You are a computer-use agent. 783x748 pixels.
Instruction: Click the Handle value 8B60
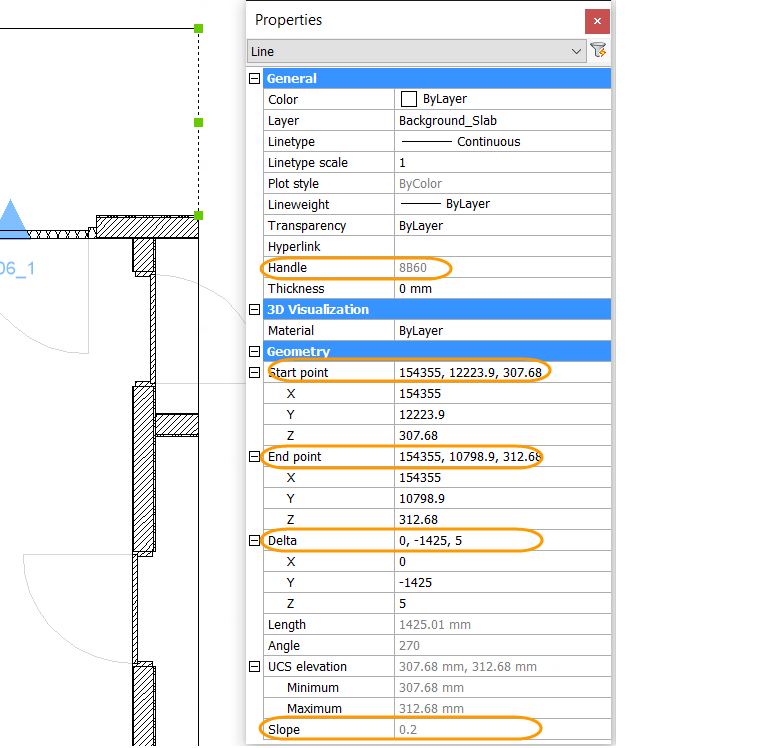click(x=412, y=268)
